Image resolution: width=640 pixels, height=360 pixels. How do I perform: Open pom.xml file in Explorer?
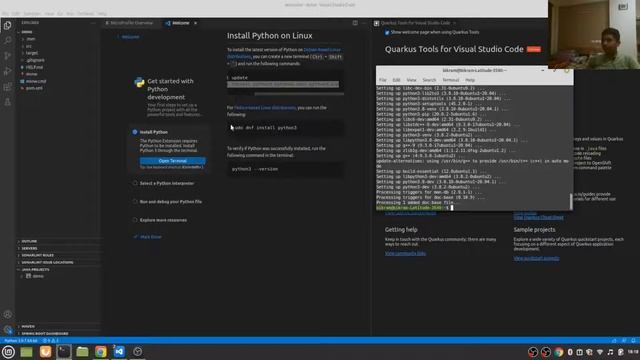[34, 88]
